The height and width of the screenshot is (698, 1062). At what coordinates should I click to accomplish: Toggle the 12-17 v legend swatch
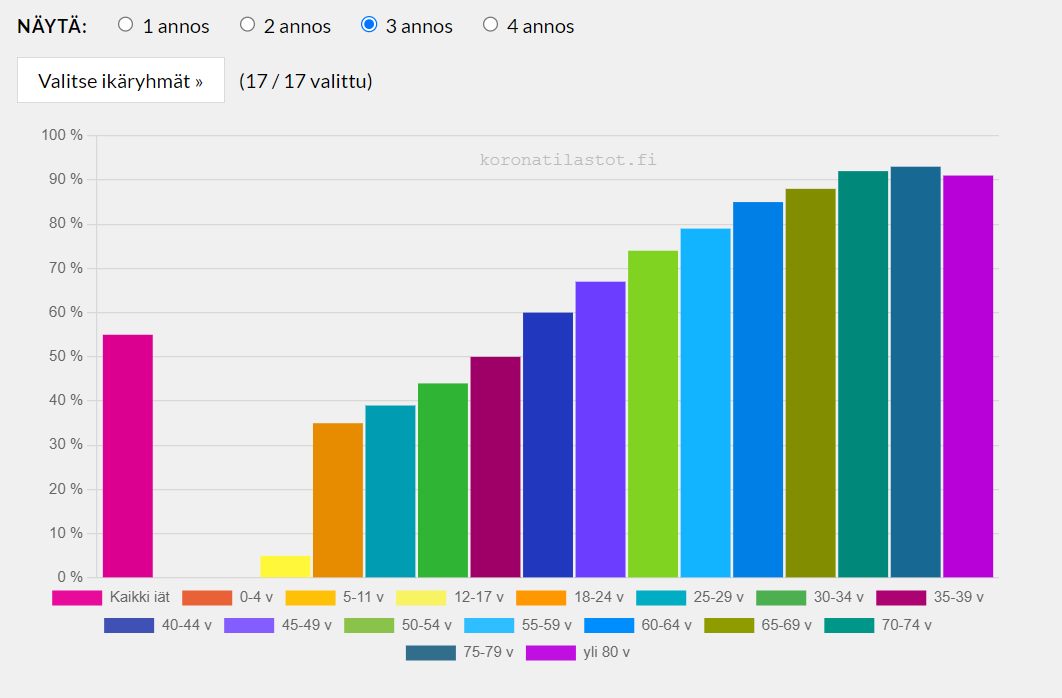(421, 598)
